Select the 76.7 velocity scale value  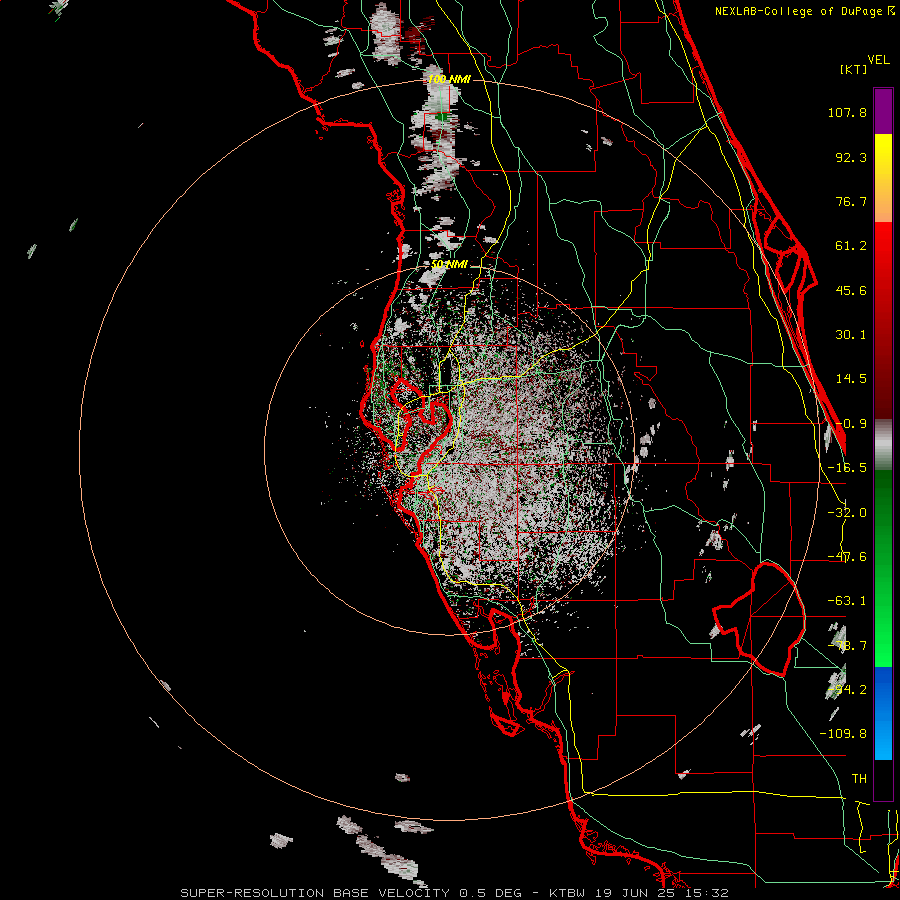851,201
